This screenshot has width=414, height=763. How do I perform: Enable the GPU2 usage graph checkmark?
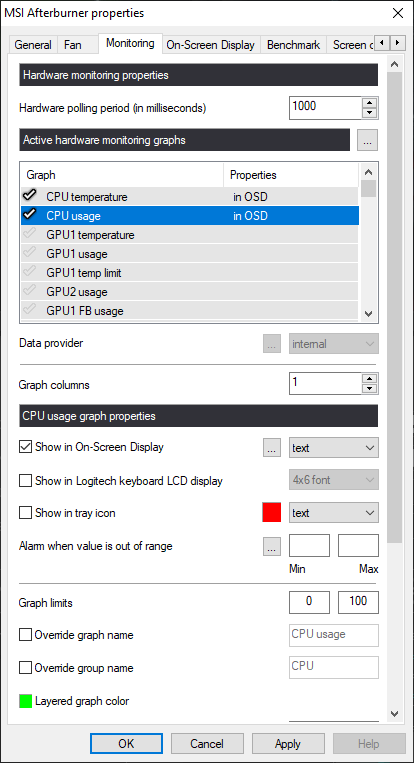30,291
